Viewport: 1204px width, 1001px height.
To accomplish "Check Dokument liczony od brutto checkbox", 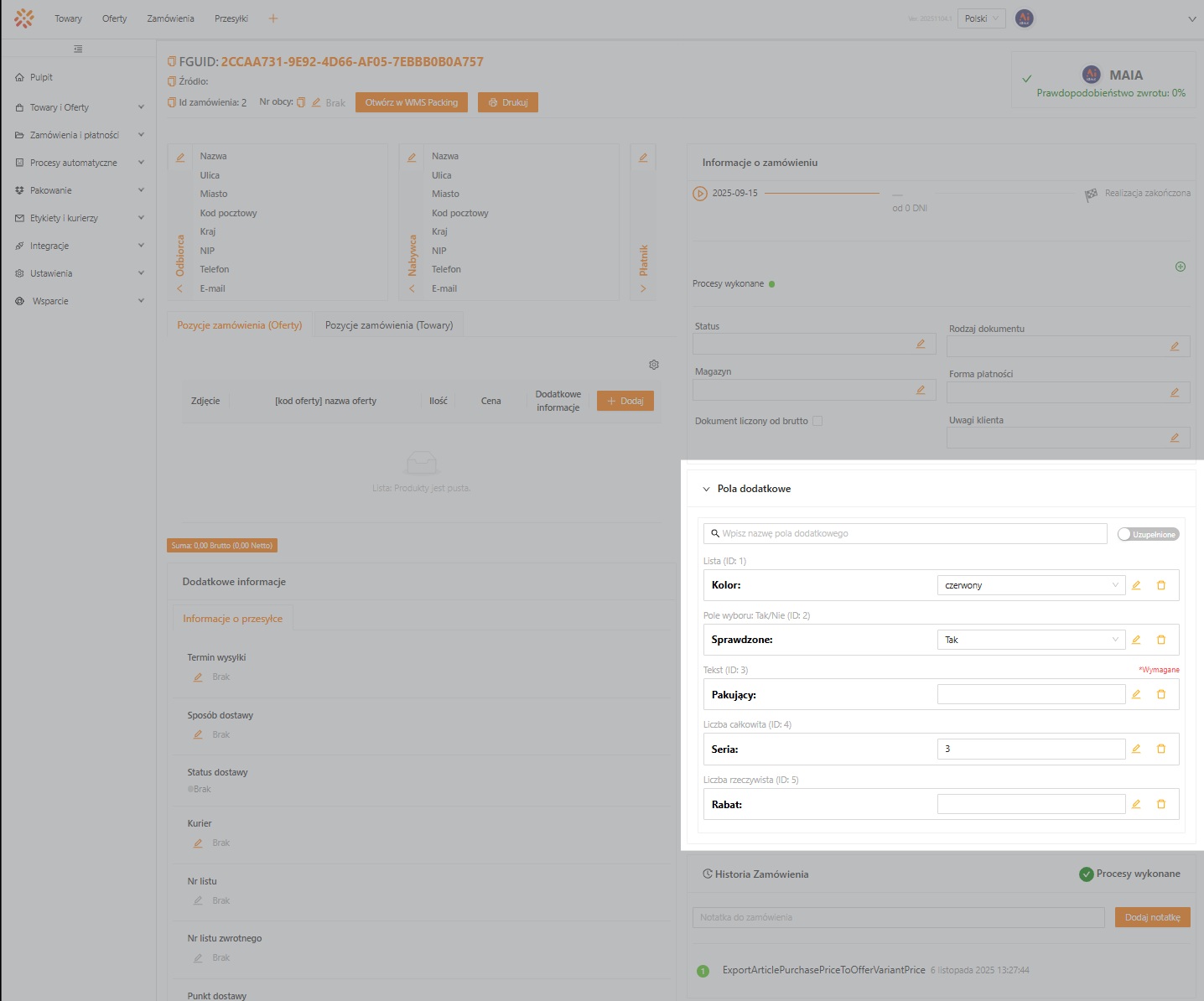I will click(817, 421).
